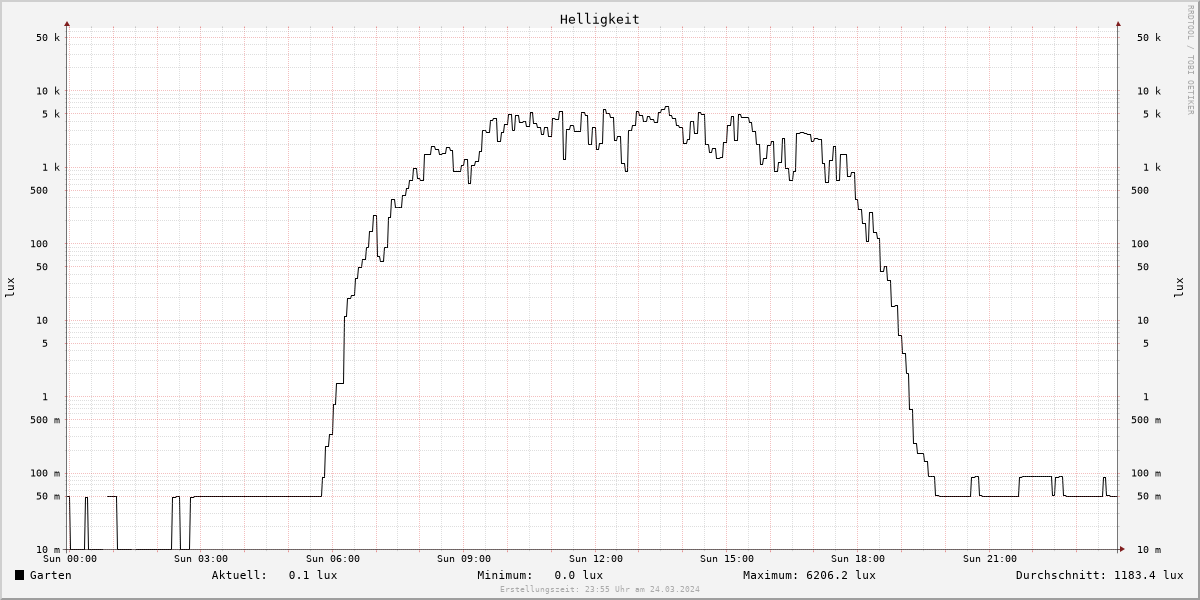Click the "Aktuell:" label in the legend
Image resolution: width=1200 pixels, height=600 pixels.
(x=239, y=575)
